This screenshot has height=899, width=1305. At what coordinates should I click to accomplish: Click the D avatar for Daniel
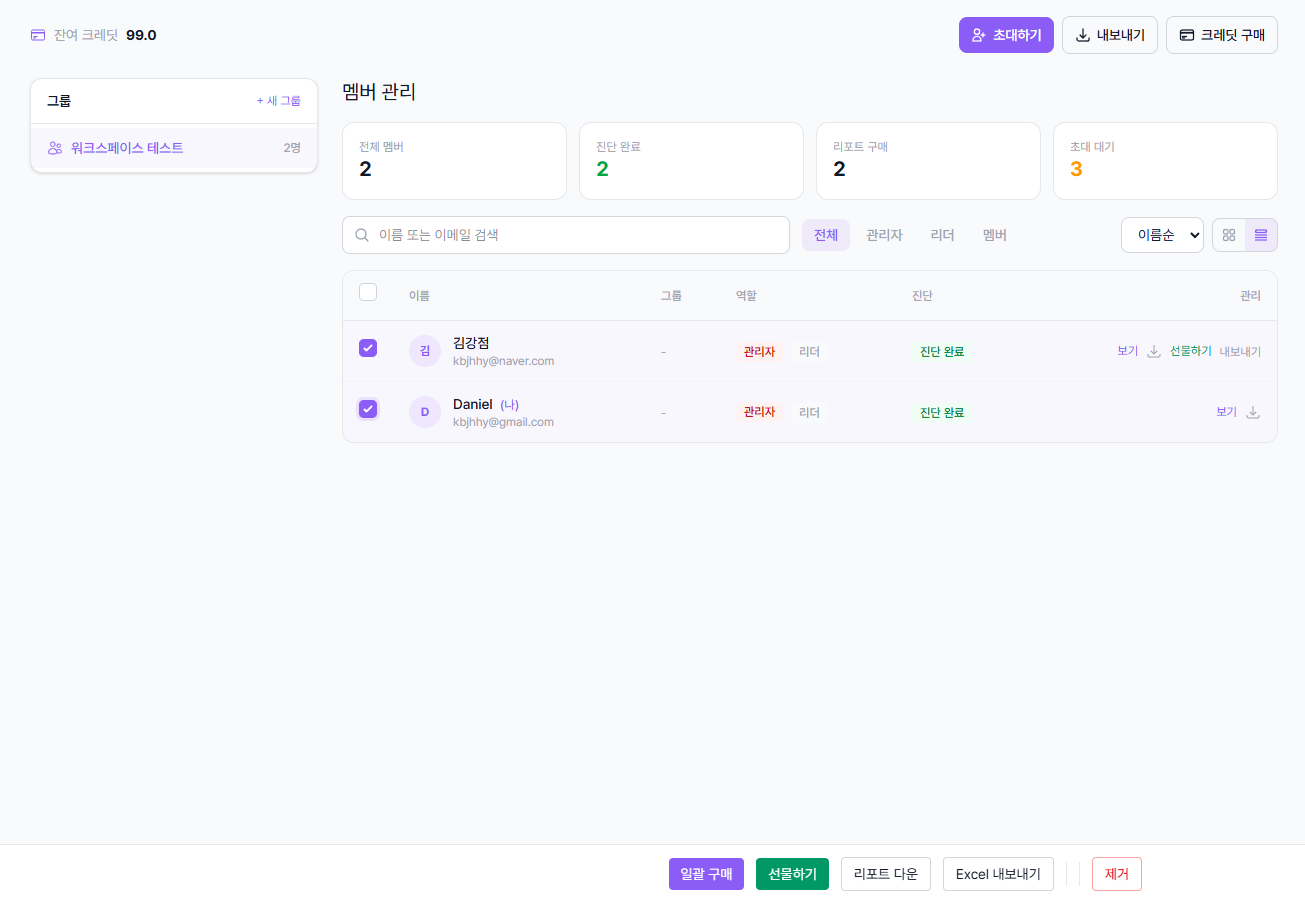pyautogui.click(x=425, y=412)
